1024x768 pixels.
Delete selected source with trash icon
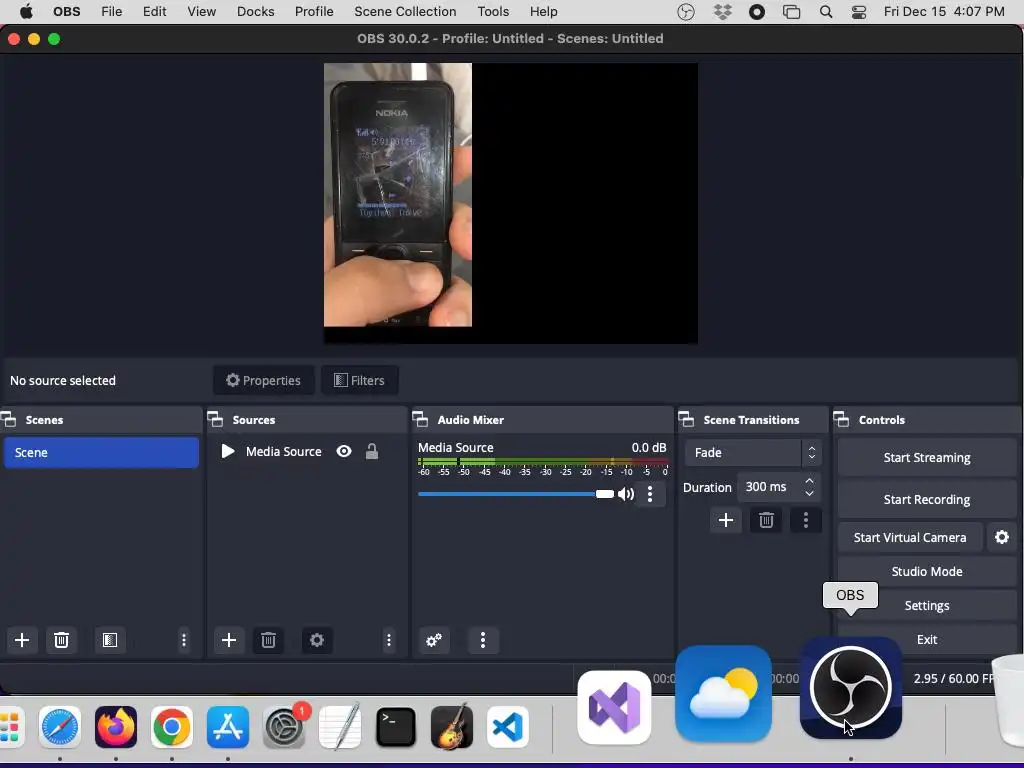click(268, 640)
